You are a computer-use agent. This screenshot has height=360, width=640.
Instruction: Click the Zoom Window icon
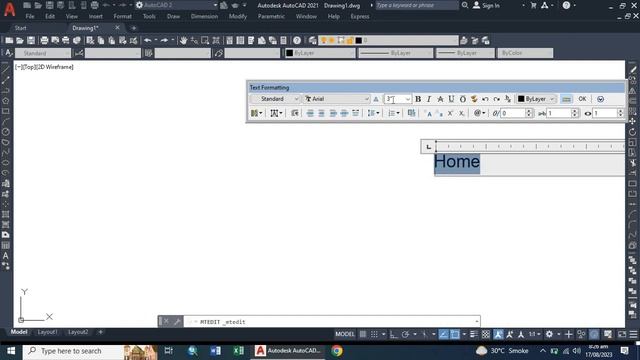205,40
